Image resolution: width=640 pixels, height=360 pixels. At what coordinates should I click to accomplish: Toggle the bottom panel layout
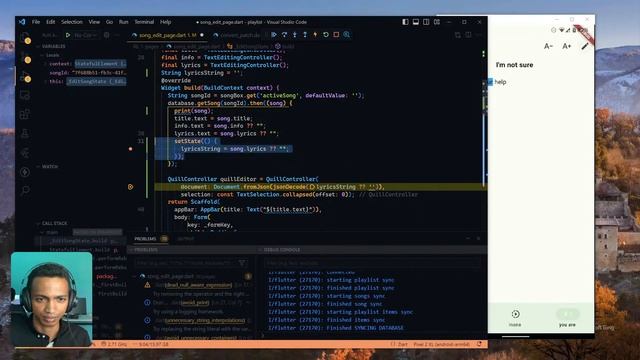416,22
